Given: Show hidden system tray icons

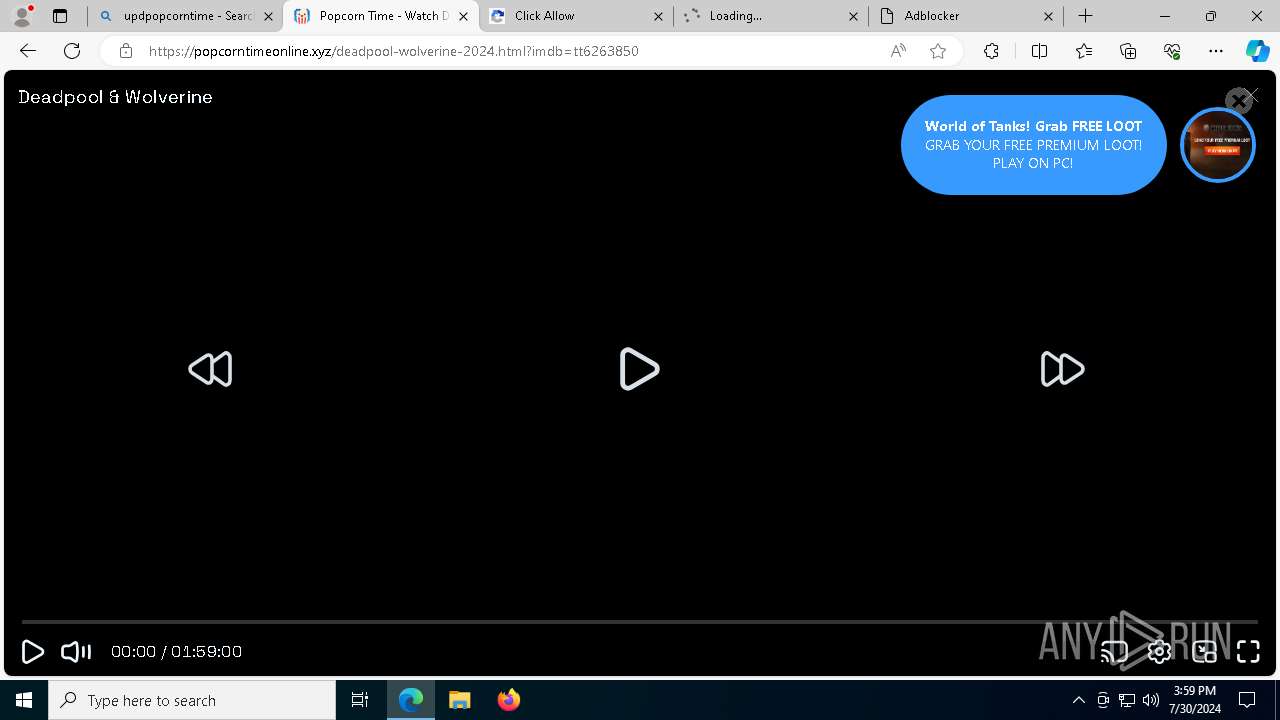Looking at the screenshot, I should [x=1078, y=700].
